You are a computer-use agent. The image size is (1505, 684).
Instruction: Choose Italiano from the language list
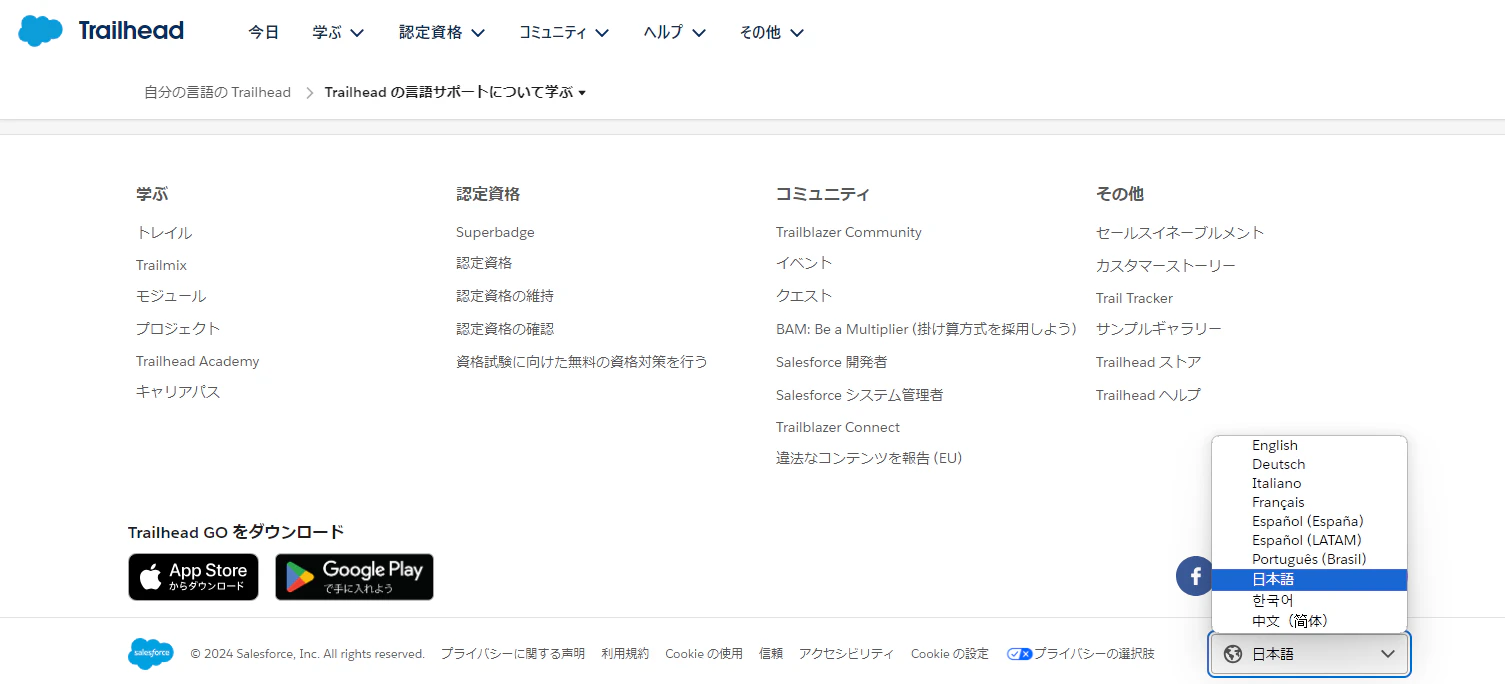[x=1309, y=483]
